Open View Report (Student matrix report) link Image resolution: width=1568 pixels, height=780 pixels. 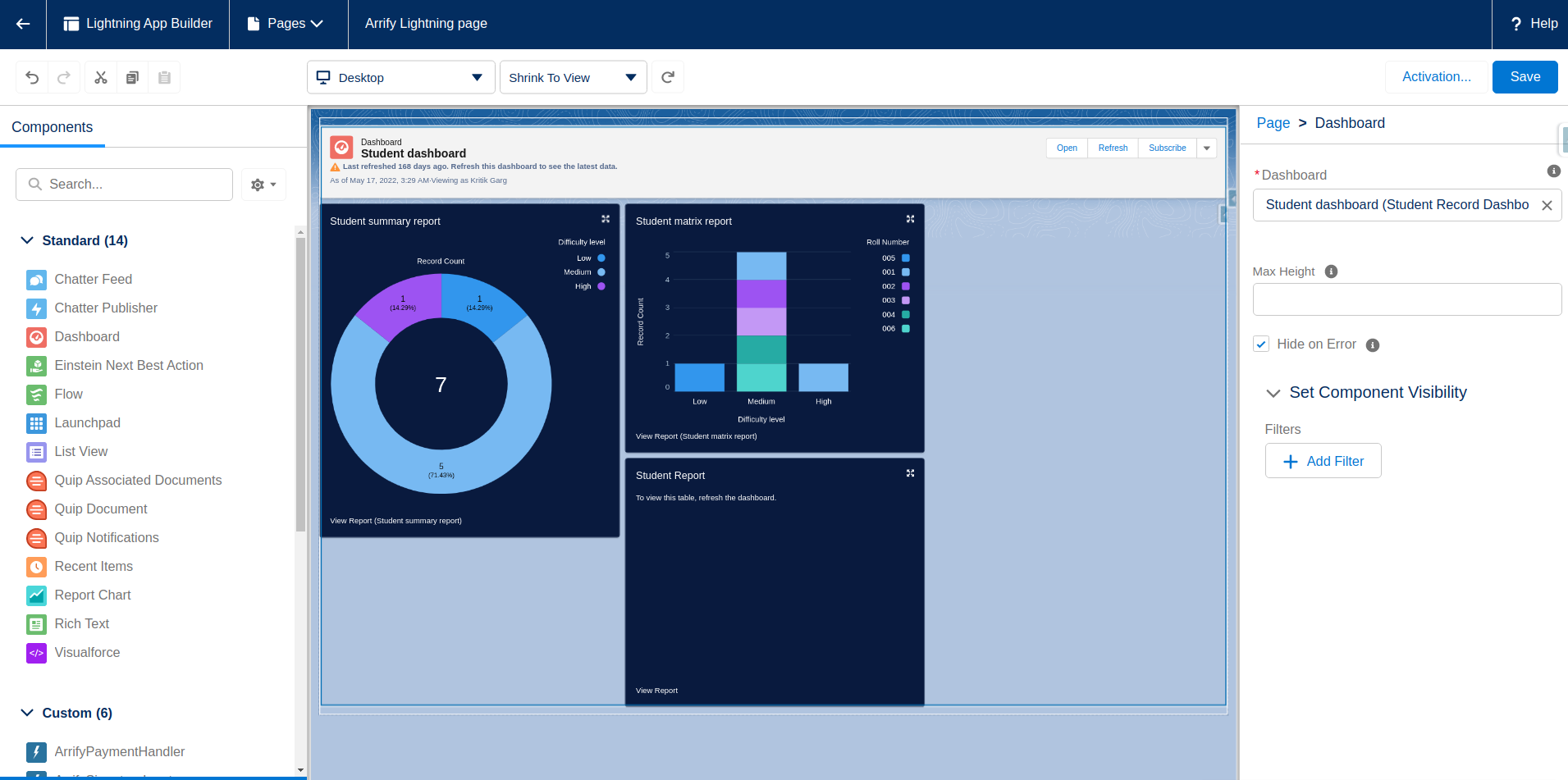[696, 436]
